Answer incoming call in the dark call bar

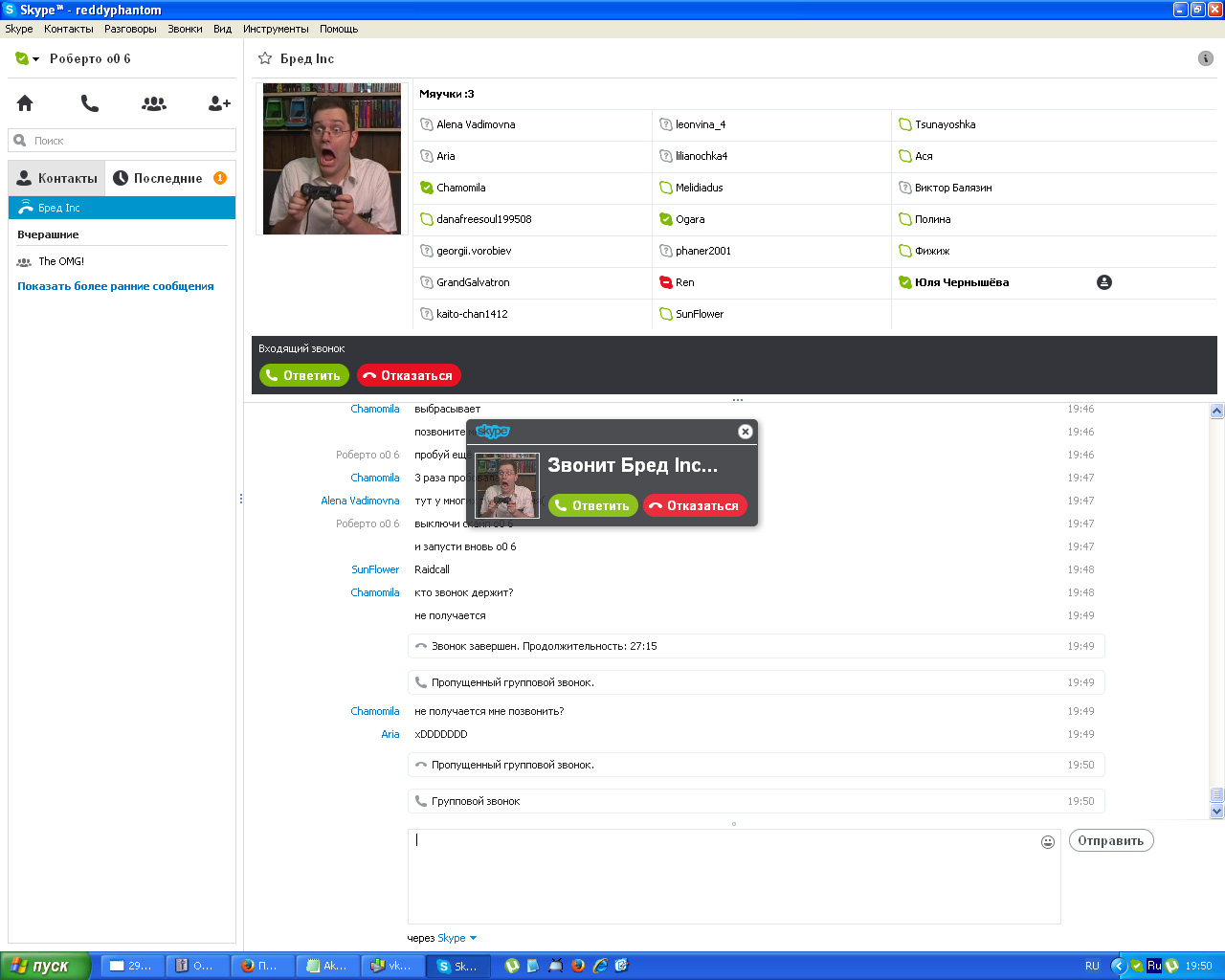304,375
